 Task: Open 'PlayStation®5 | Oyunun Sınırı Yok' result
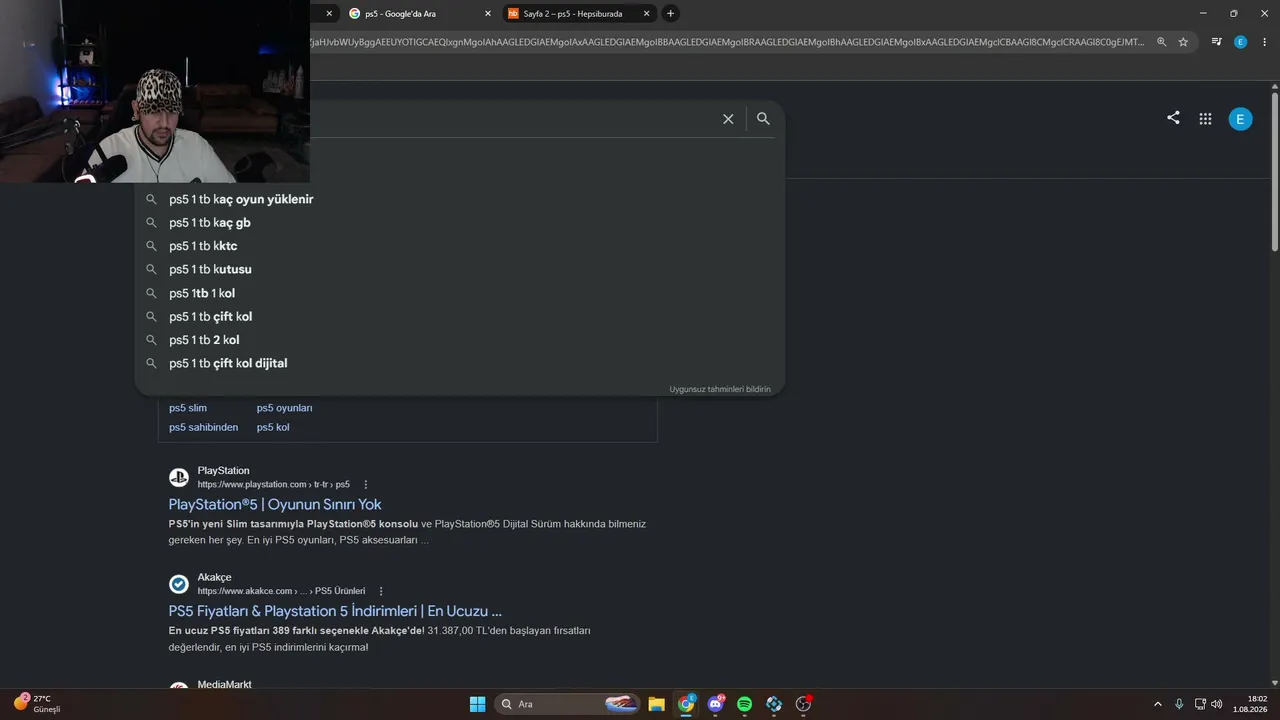coord(275,504)
